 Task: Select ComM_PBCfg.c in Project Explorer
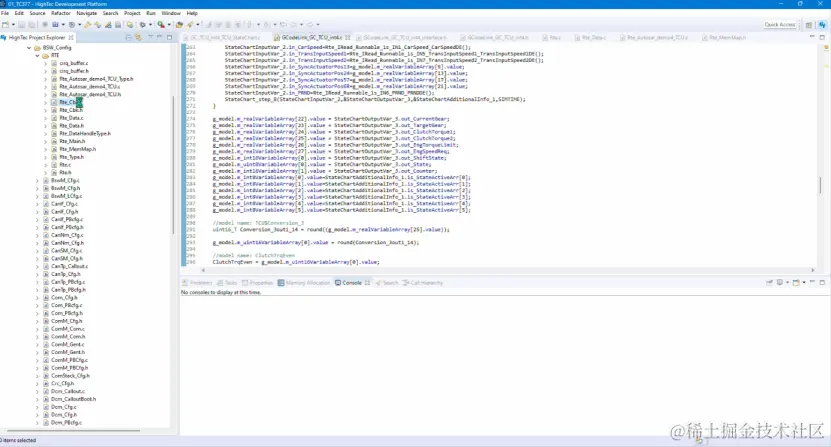click(x=69, y=360)
